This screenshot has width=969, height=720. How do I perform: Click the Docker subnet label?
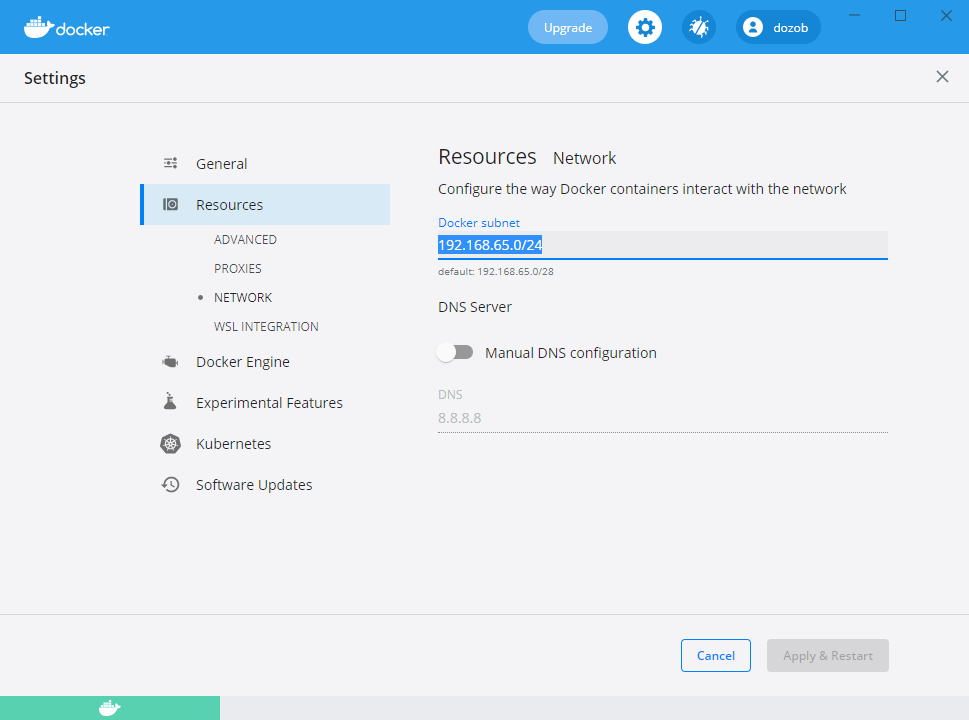pos(479,222)
